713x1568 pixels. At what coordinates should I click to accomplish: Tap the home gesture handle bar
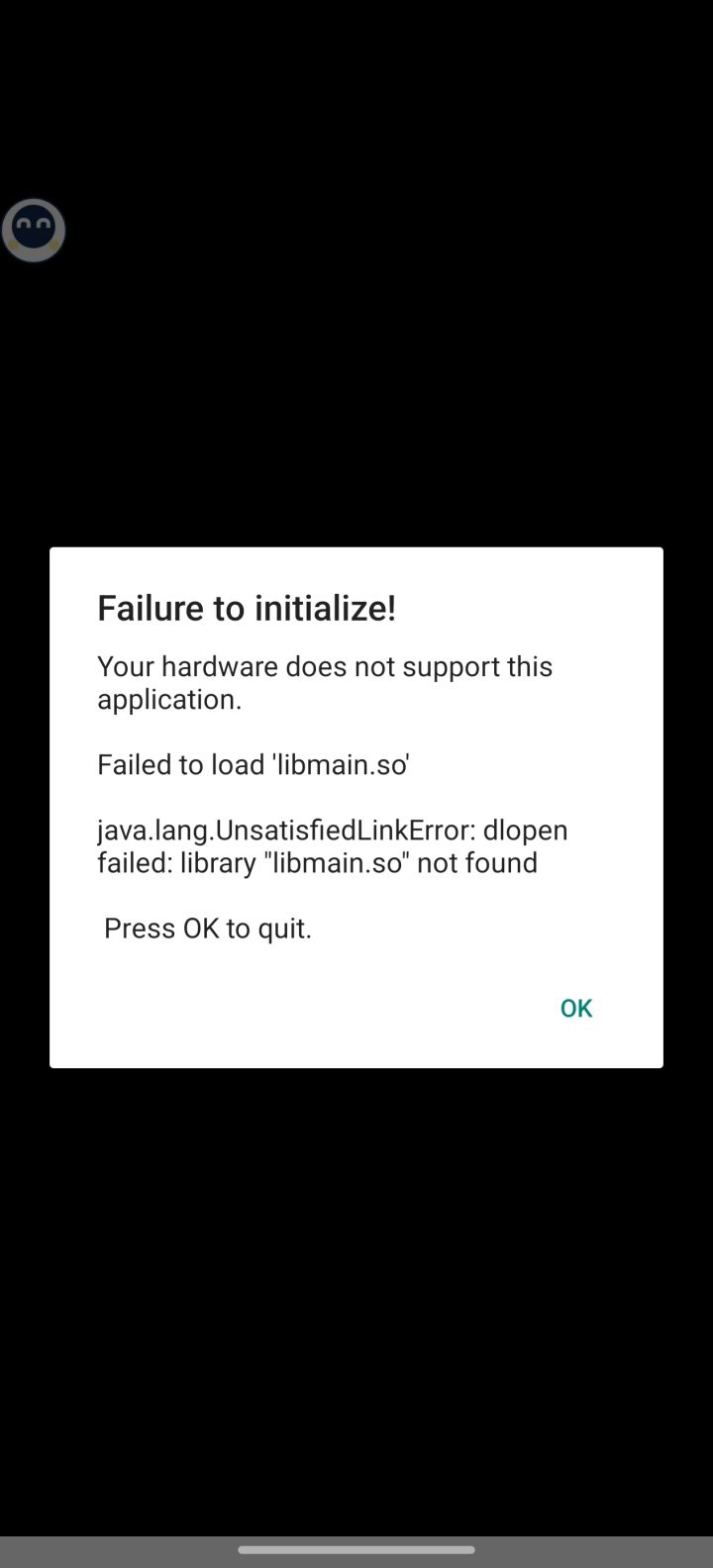point(356,1550)
